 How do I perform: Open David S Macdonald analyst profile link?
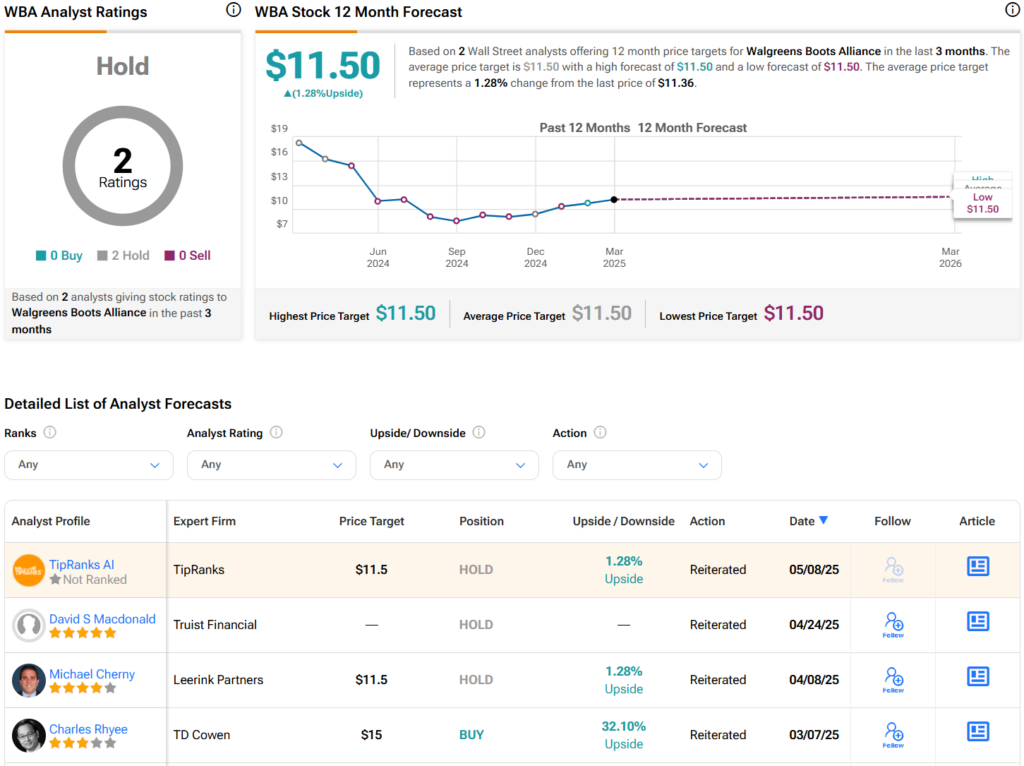[x=103, y=618]
